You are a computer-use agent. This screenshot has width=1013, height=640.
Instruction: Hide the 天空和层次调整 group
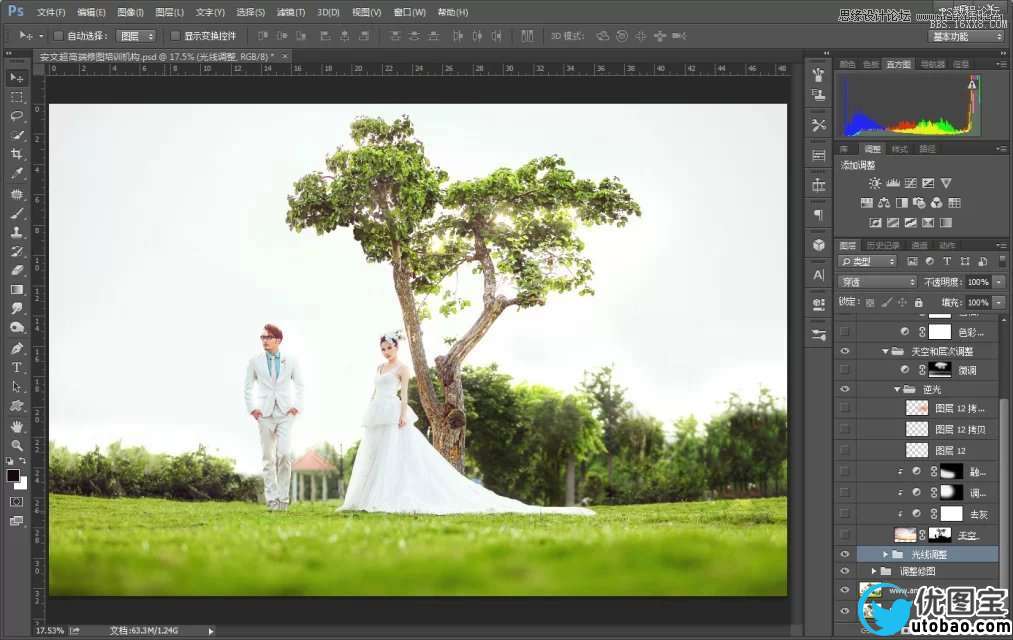pos(844,351)
